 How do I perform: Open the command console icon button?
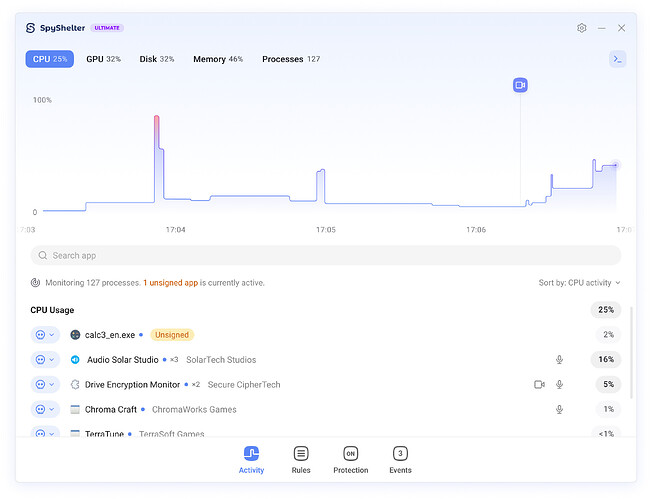(x=617, y=59)
